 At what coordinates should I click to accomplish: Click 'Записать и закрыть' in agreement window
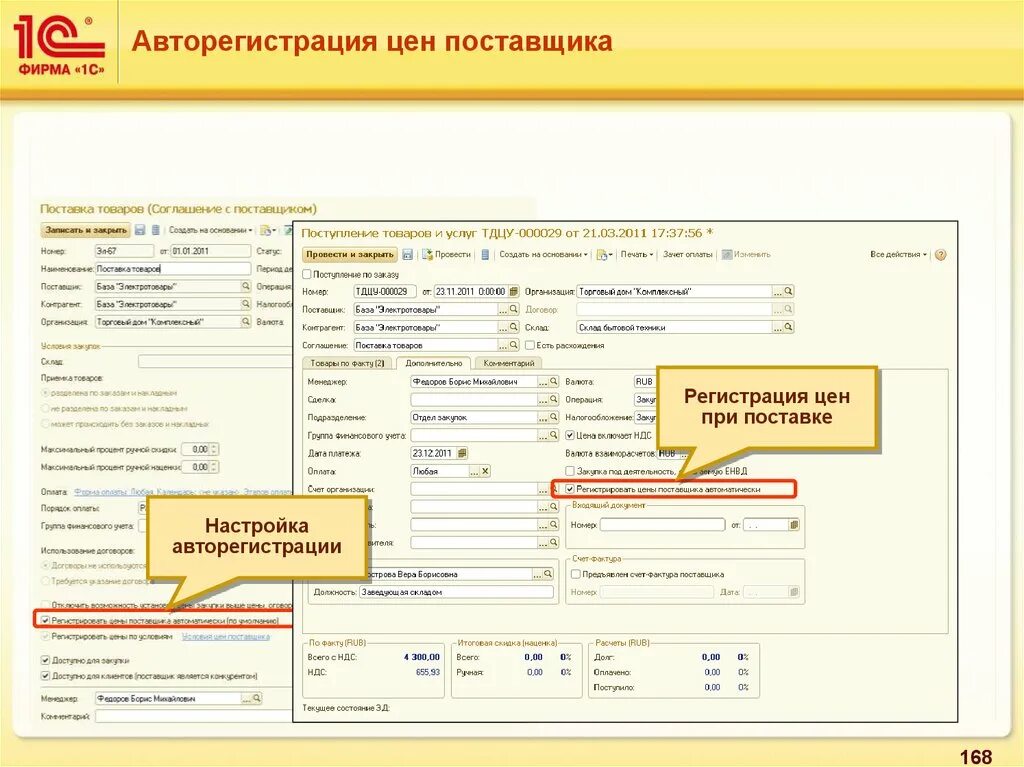[x=86, y=231]
